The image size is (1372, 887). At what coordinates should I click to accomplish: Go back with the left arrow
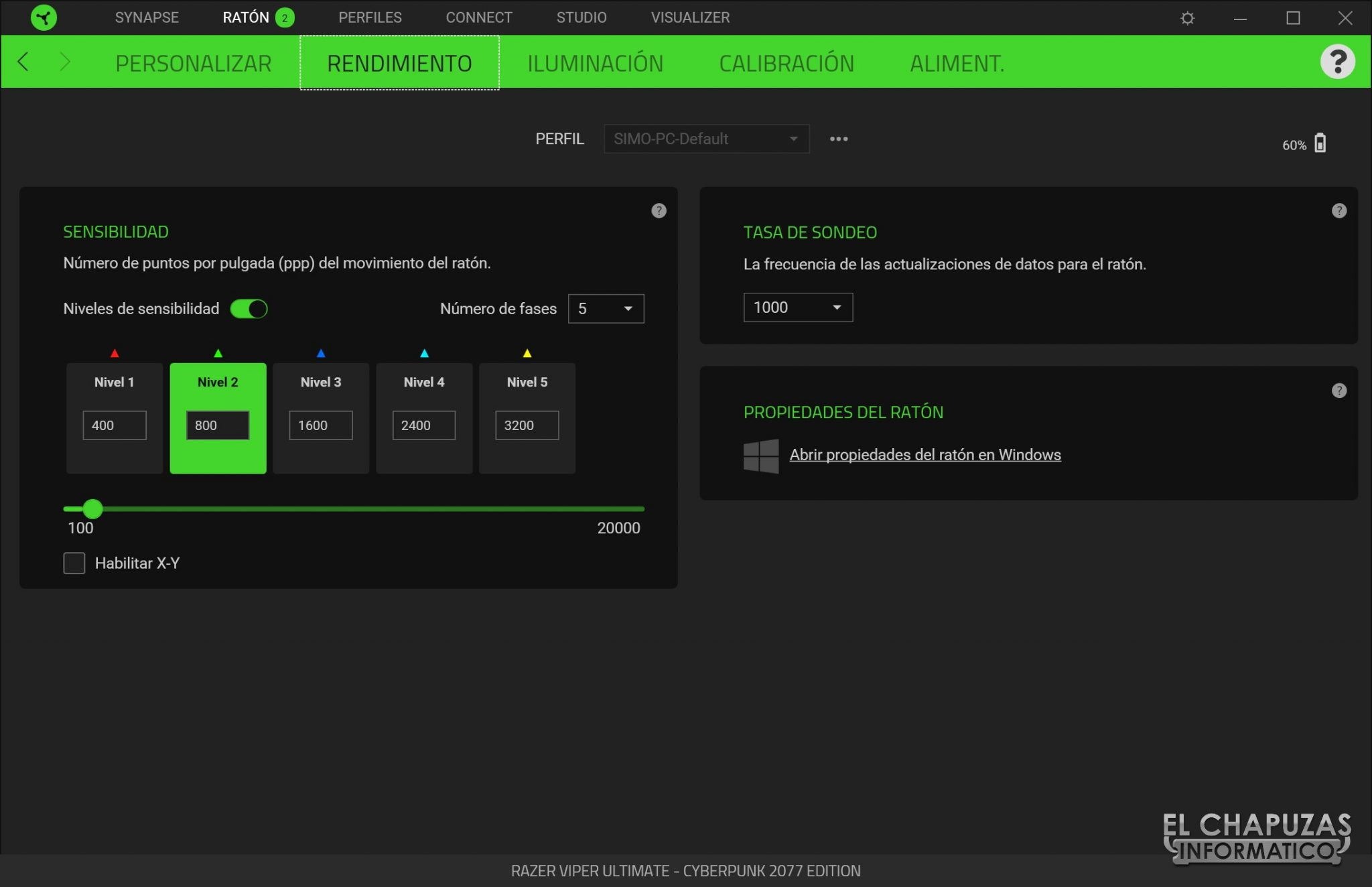(x=23, y=62)
